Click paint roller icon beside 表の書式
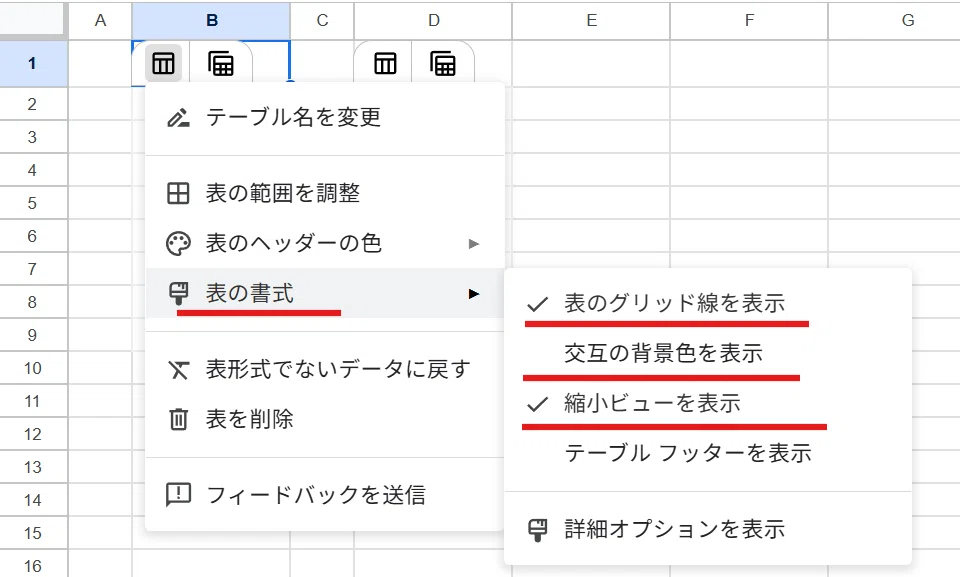The image size is (960, 577). pyautogui.click(x=178, y=293)
